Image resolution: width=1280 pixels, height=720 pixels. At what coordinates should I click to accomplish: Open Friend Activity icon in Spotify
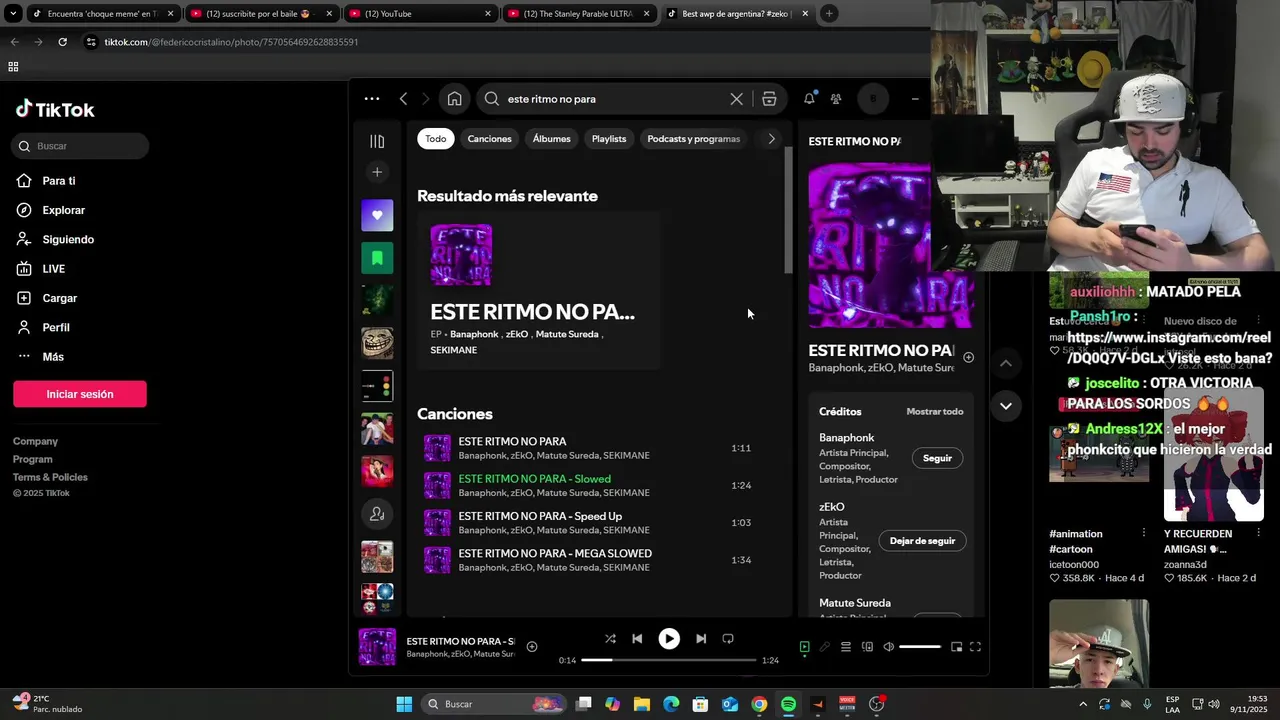(836, 99)
